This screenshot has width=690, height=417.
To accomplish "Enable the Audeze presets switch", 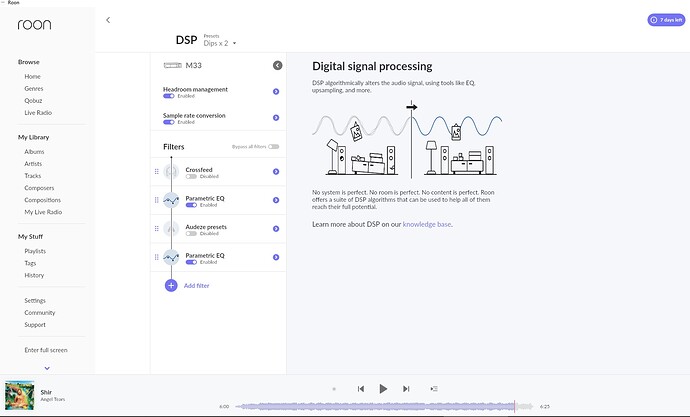I will [191, 234].
